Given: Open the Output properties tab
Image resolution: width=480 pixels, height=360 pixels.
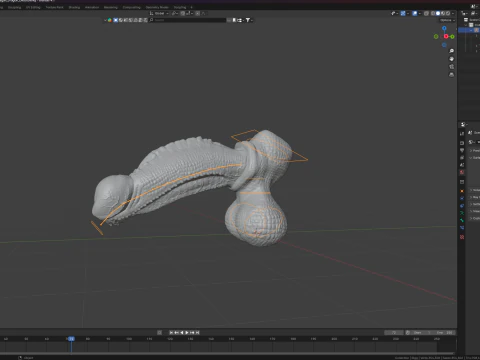Looking at the screenshot, I should pos(462,150).
